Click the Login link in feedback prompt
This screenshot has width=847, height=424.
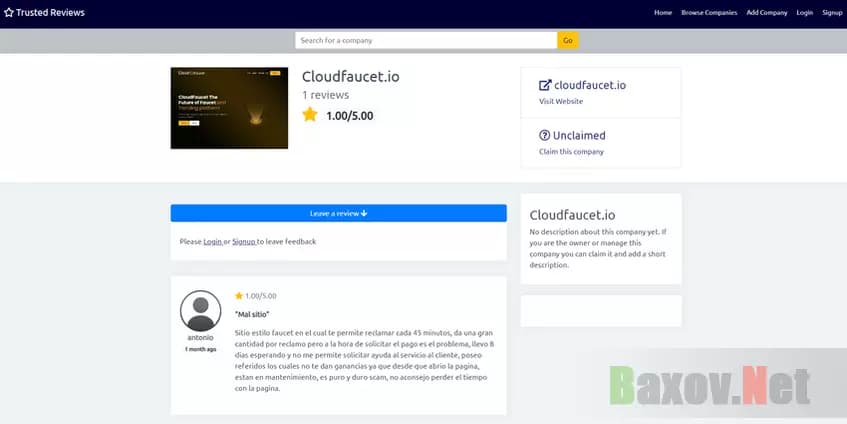point(212,241)
